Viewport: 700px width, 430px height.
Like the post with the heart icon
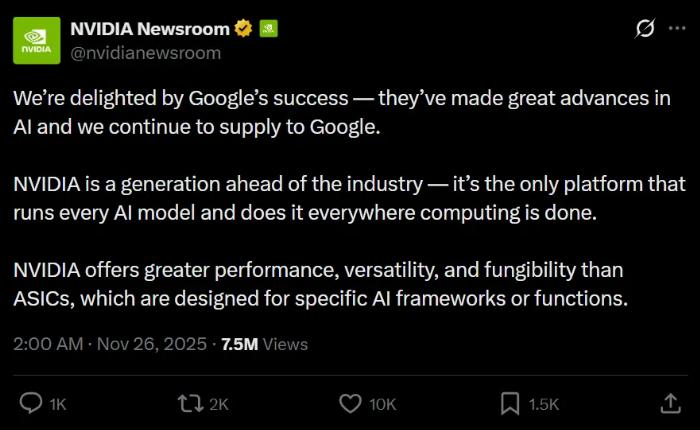350,403
